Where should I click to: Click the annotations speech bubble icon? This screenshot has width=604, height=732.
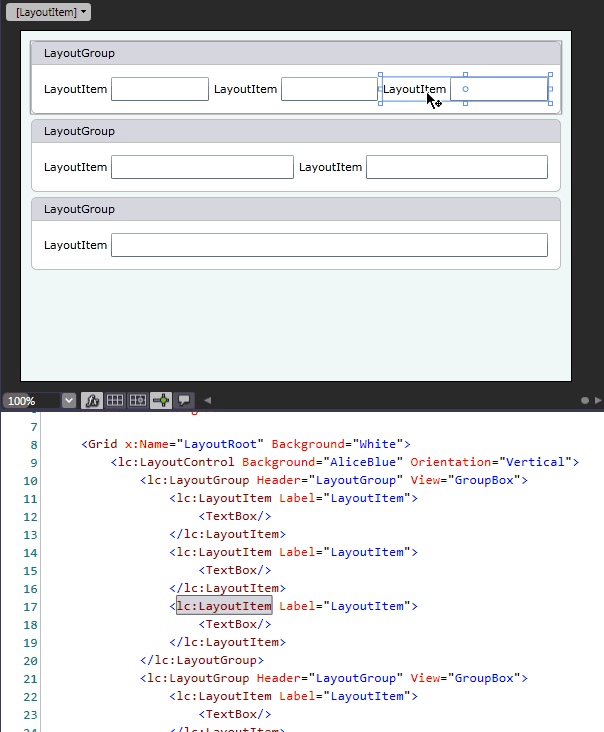pyautogui.click(x=184, y=400)
